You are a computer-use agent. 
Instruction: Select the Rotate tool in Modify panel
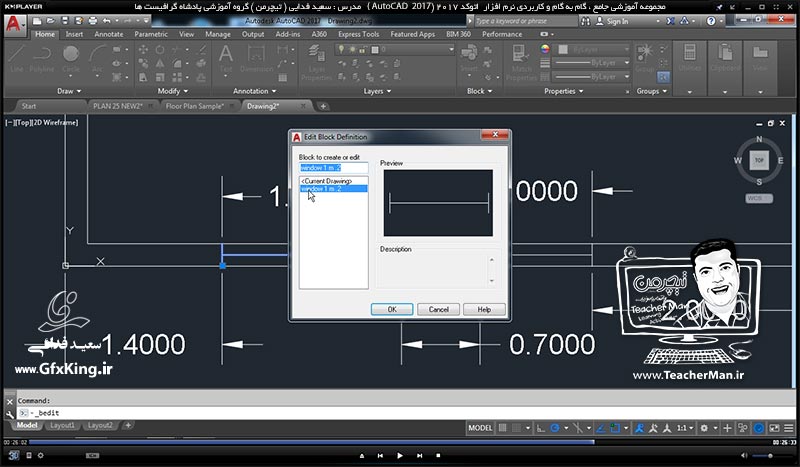coord(160,50)
